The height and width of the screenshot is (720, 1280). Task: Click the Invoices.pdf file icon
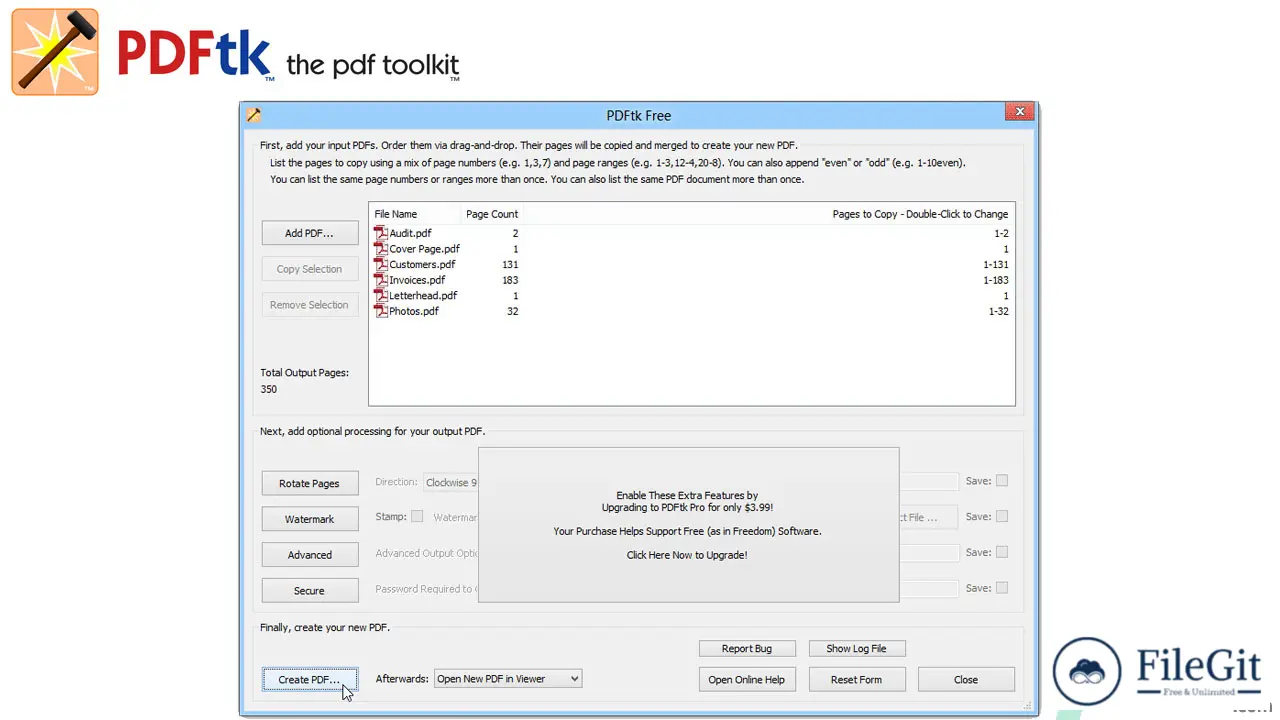pyautogui.click(x=381, y=280)
